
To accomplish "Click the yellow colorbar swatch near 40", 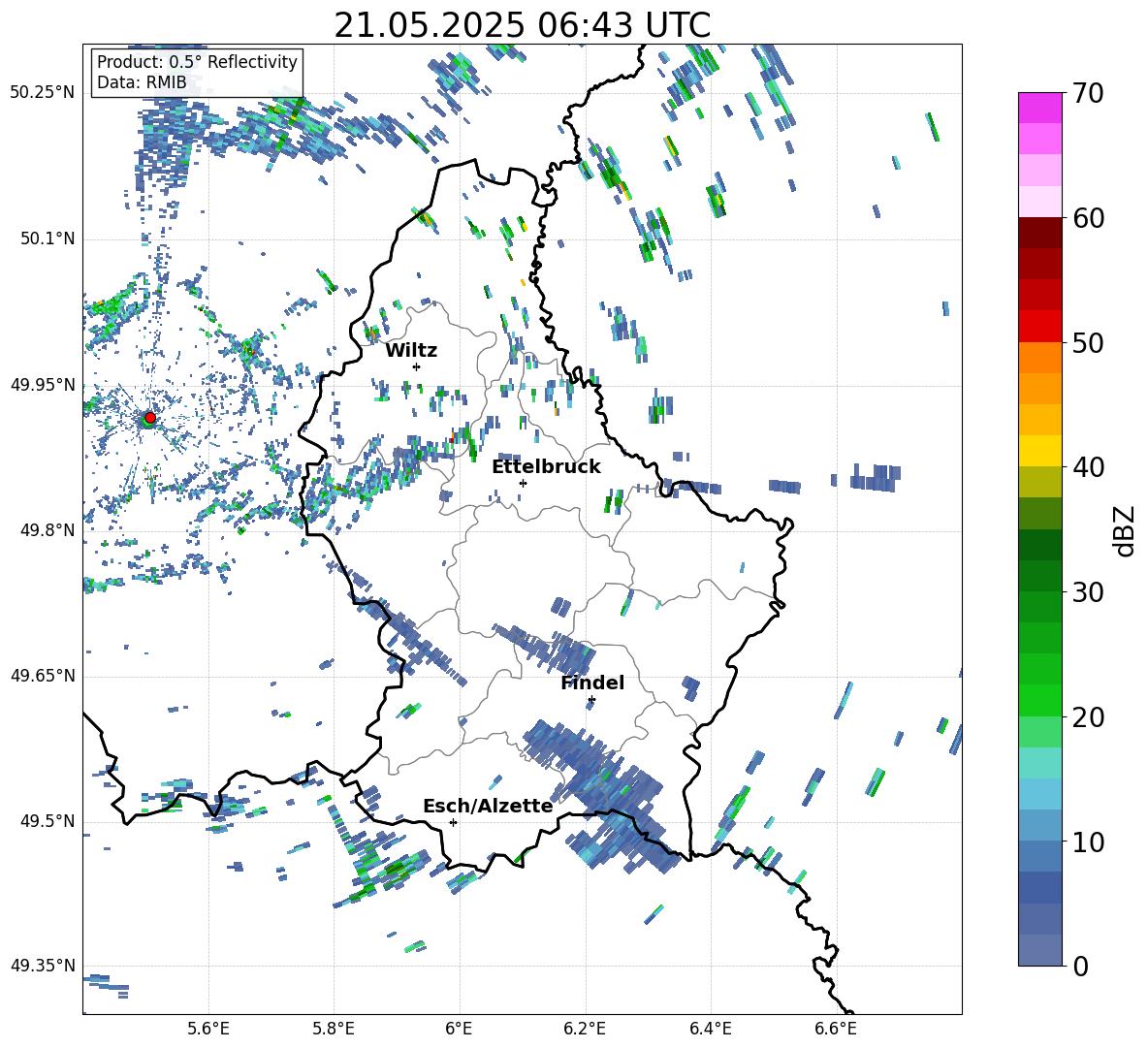I will point(1040,451).
